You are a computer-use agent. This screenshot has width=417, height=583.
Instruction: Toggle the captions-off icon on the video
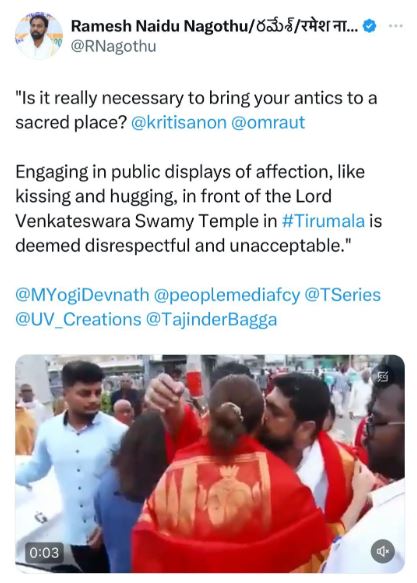coord(383,377)
